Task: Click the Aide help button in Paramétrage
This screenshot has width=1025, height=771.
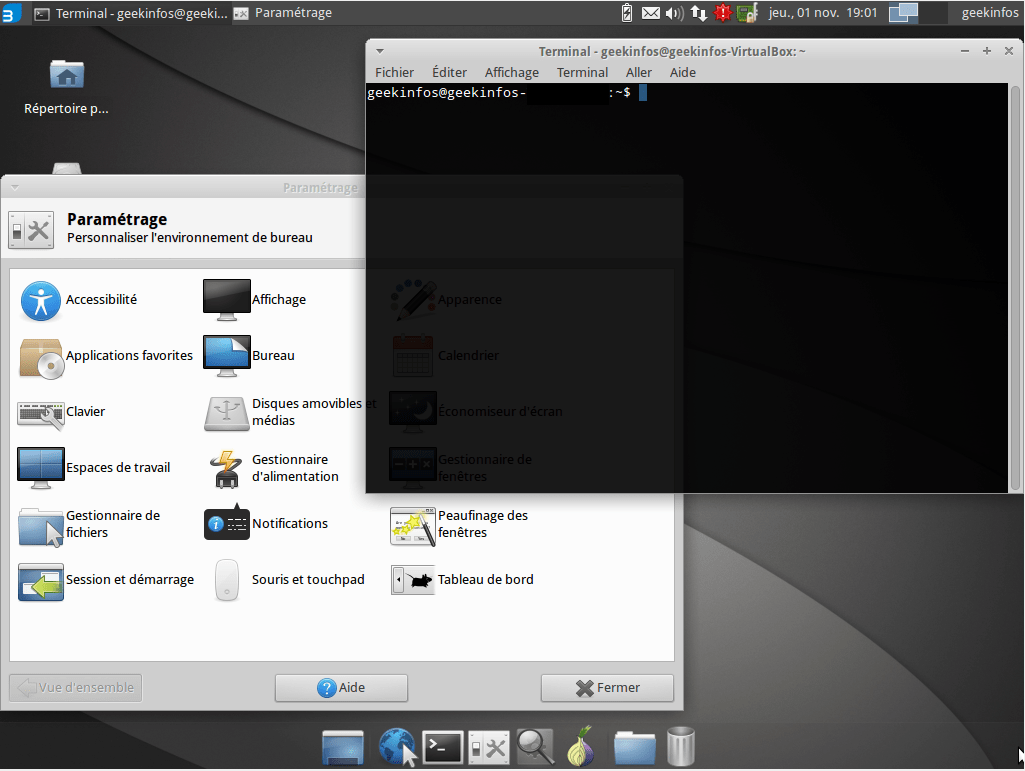Action: click(341, 688)
